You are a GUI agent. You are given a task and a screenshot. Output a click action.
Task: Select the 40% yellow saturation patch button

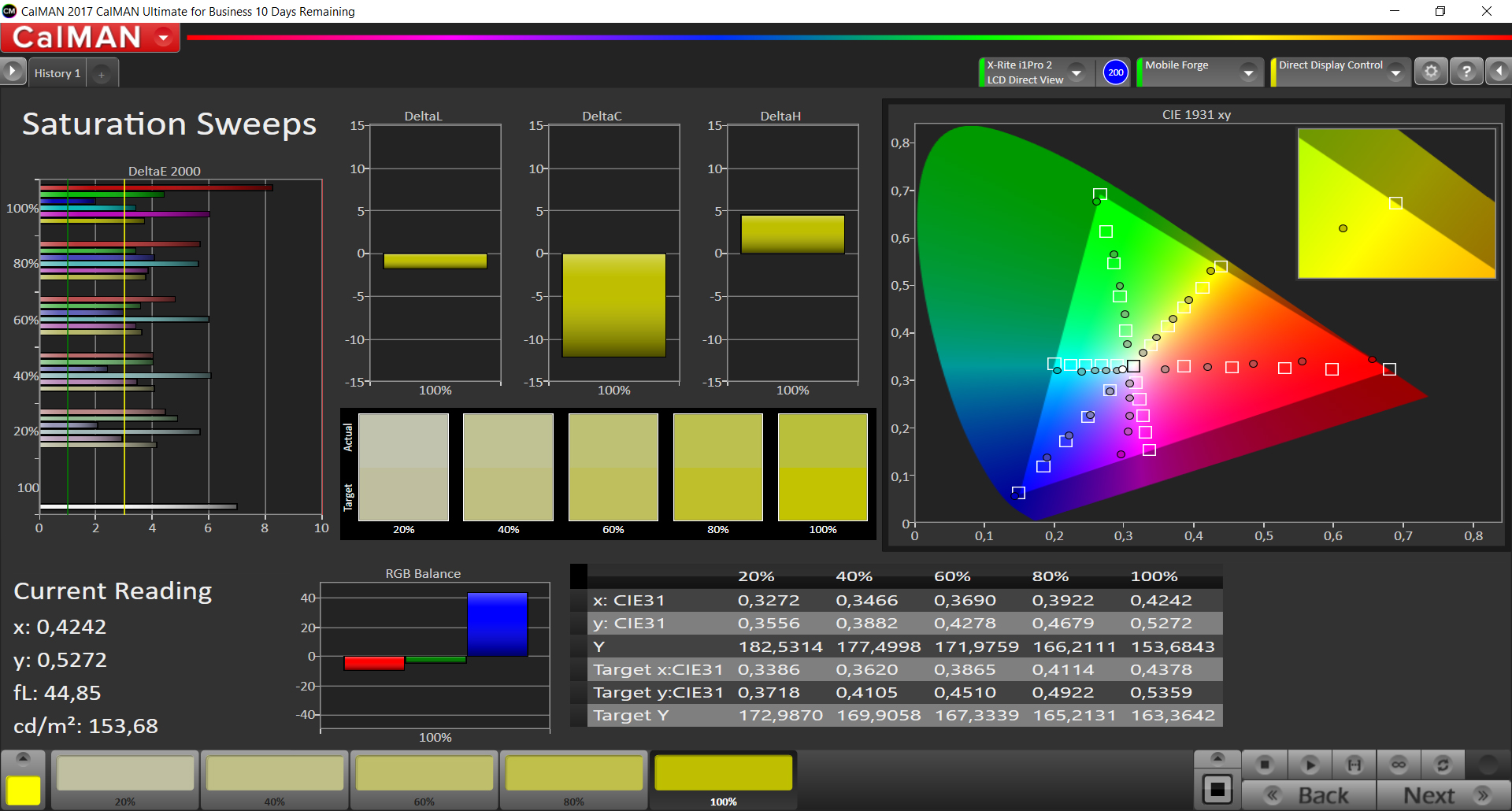275,780
